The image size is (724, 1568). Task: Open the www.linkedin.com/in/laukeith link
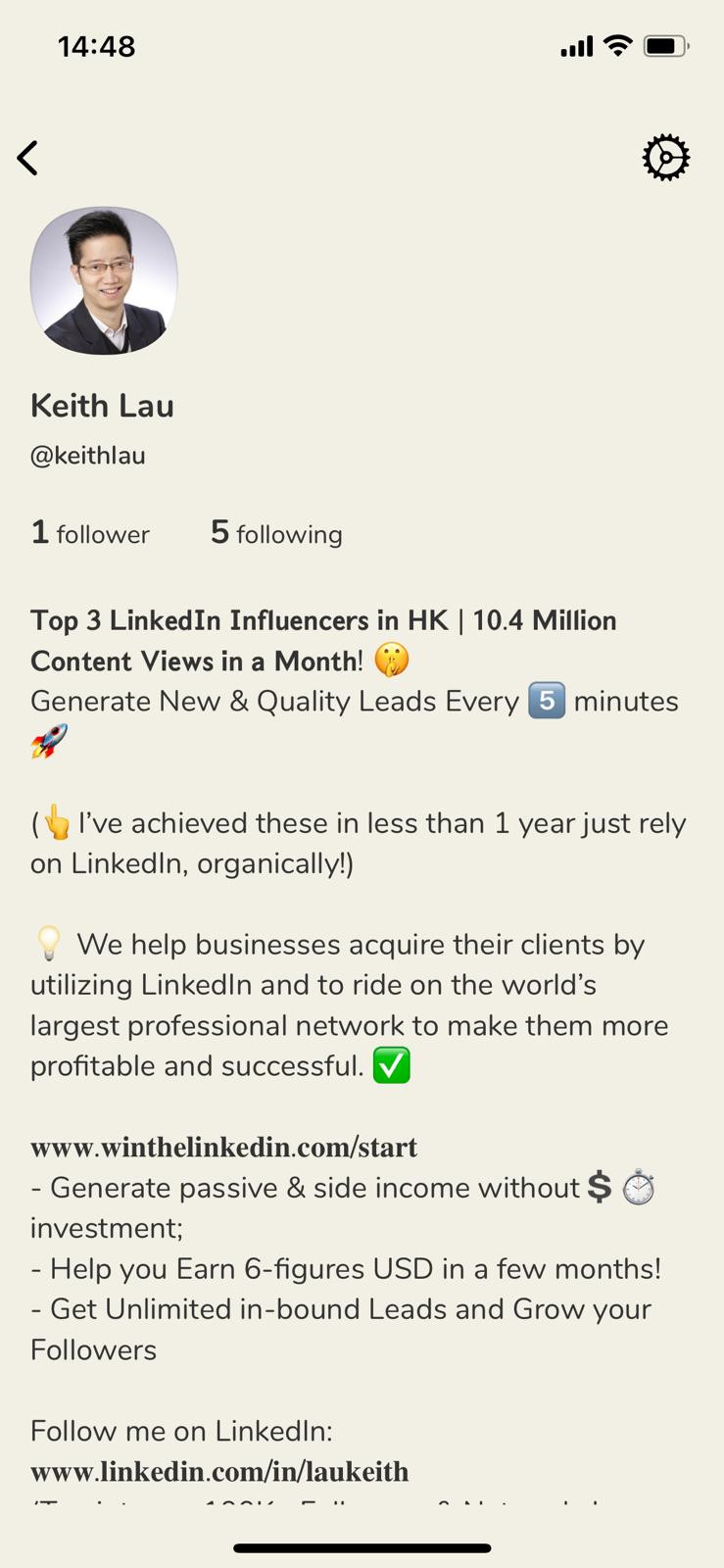coord(219,1471)
